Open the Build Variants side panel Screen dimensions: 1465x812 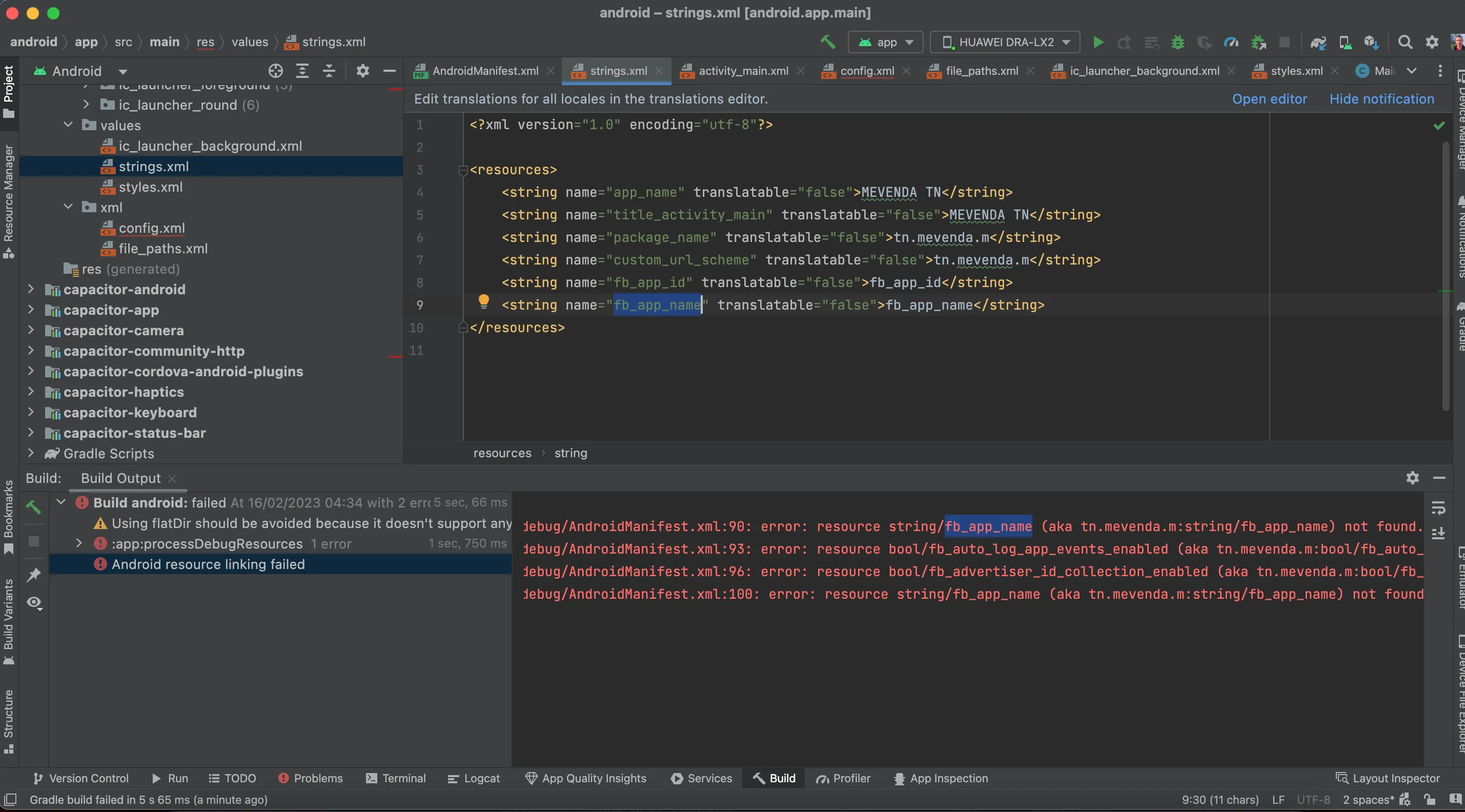[x=9, y=622]
